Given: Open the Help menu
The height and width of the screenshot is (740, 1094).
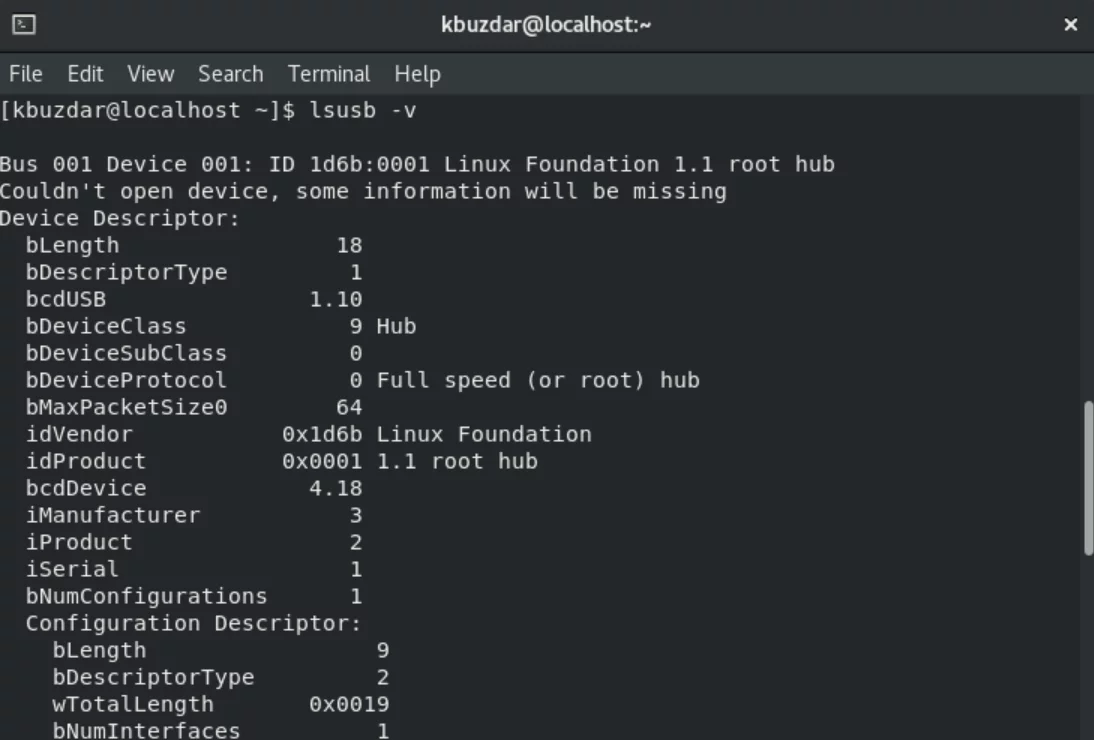Looking at the screenshot, I should coord(417,74).
